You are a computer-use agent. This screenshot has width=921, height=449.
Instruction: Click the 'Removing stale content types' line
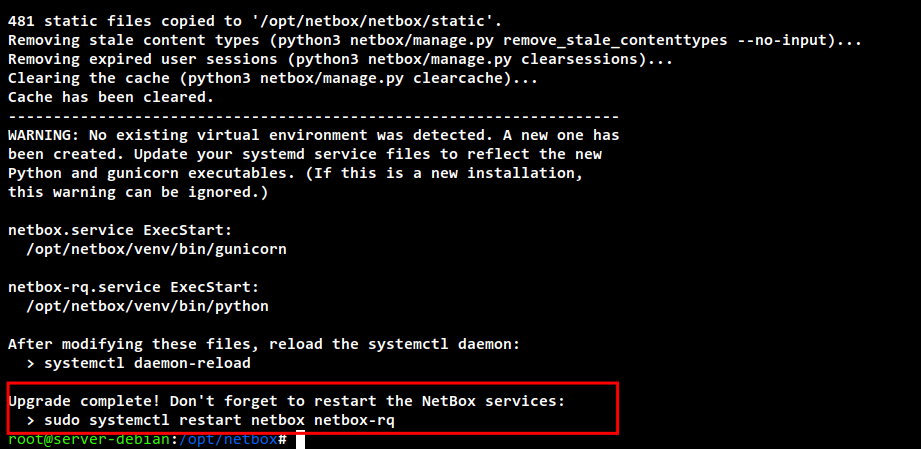[435, 41]
